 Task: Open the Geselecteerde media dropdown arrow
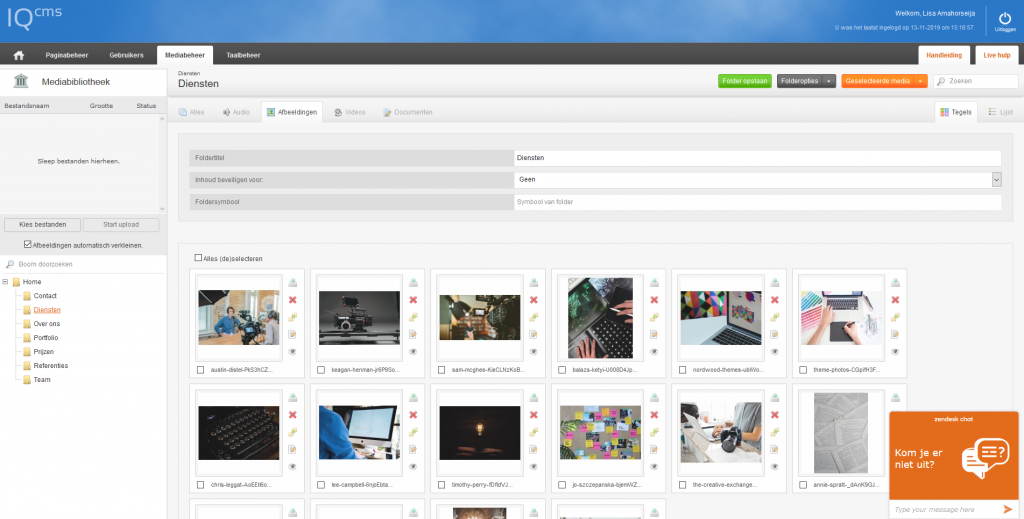click(921, 81)
